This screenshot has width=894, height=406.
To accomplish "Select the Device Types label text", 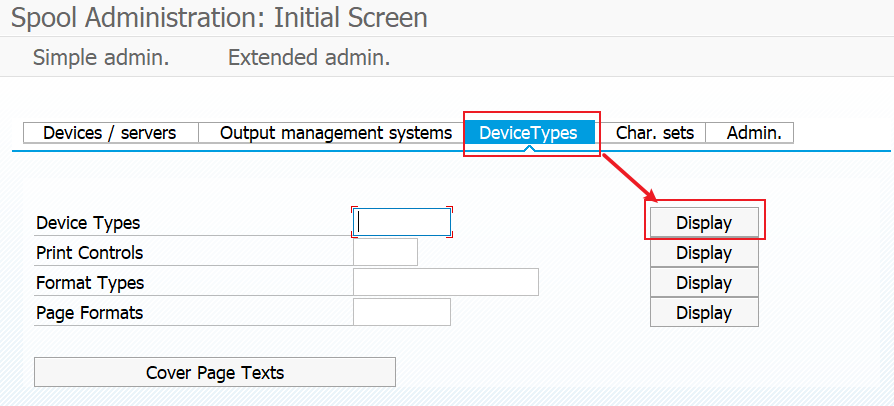I will tap(88, 223).
